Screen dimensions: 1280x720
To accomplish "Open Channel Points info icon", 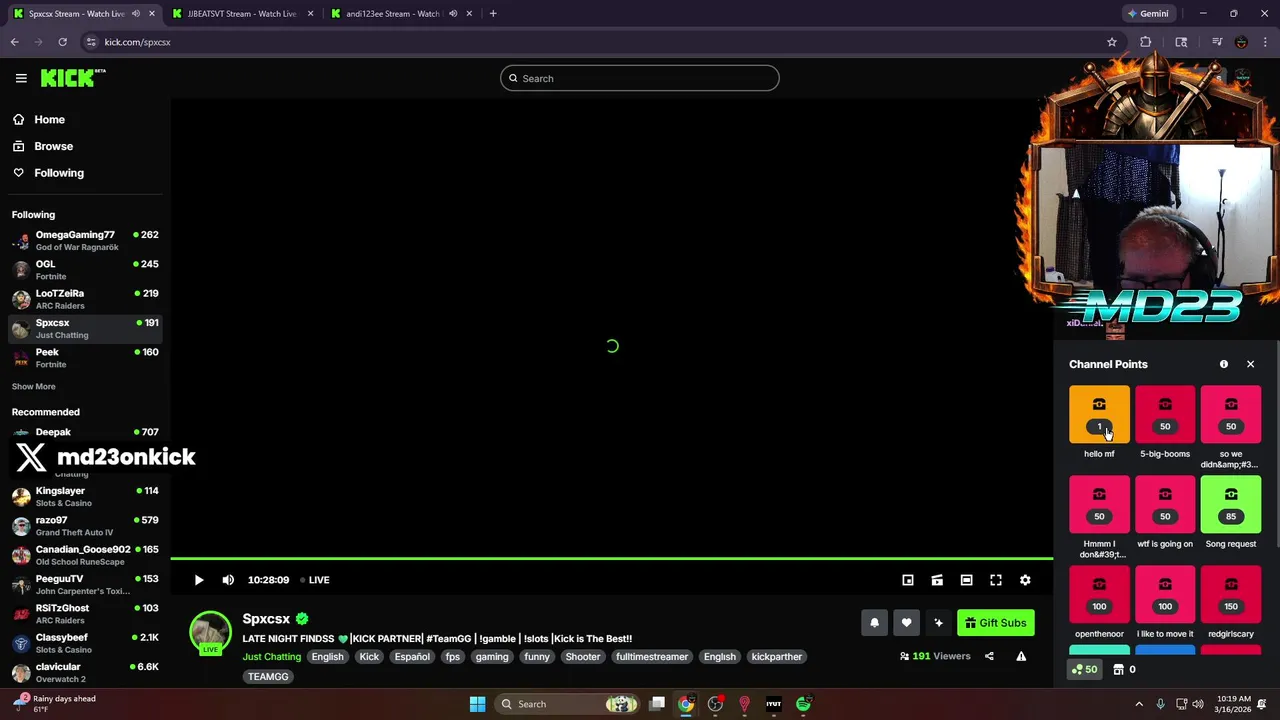I will [1224, 364].
